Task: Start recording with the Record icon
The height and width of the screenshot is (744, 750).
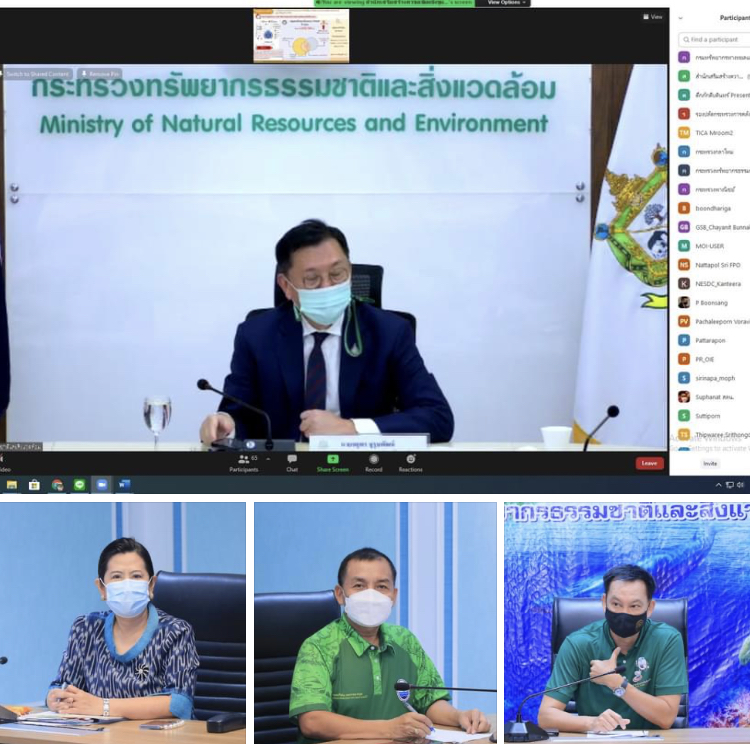Action: click(x=374, y=459)
